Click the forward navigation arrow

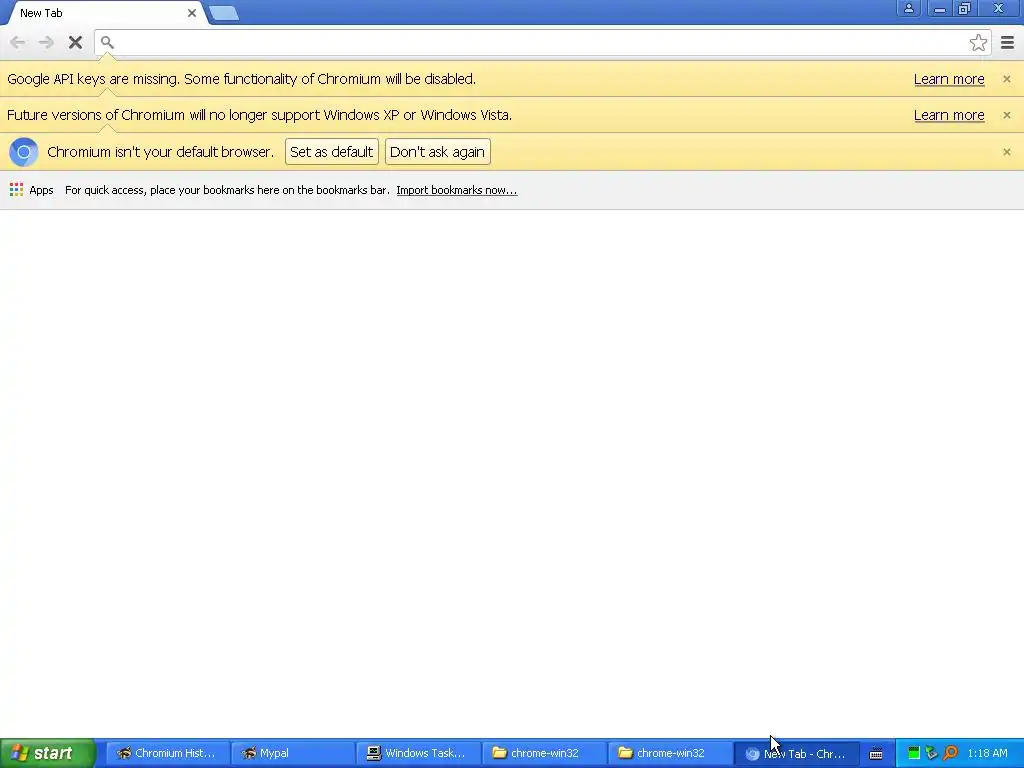pos(46,42)
